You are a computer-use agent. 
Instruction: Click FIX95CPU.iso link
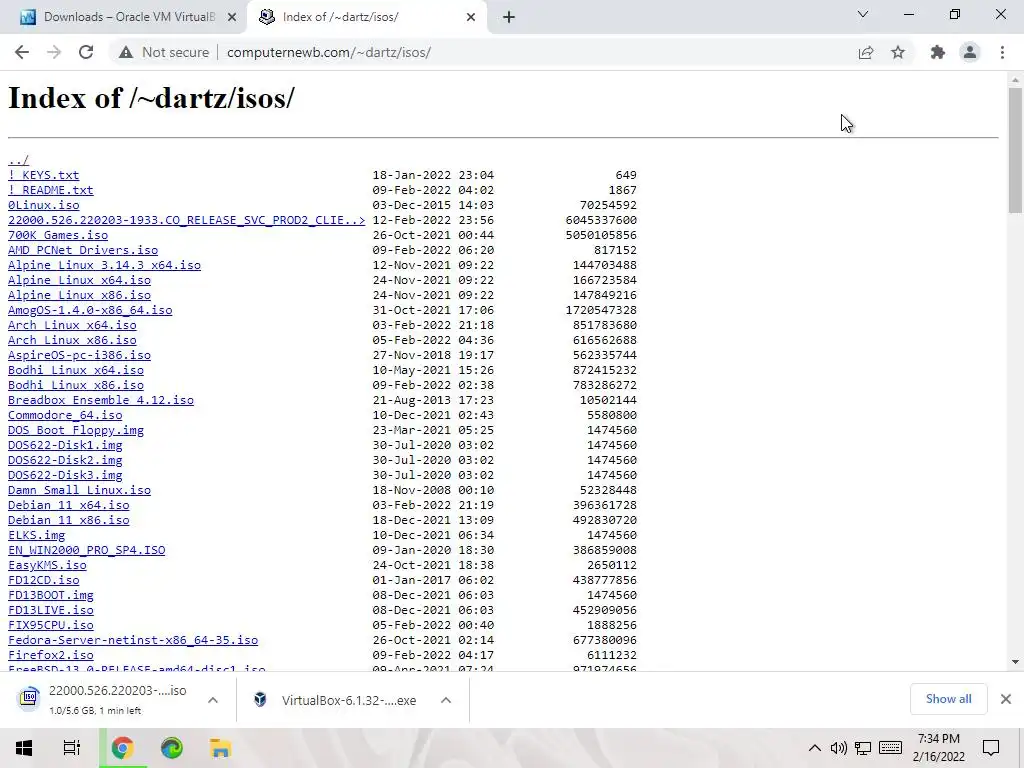[50, 626]
